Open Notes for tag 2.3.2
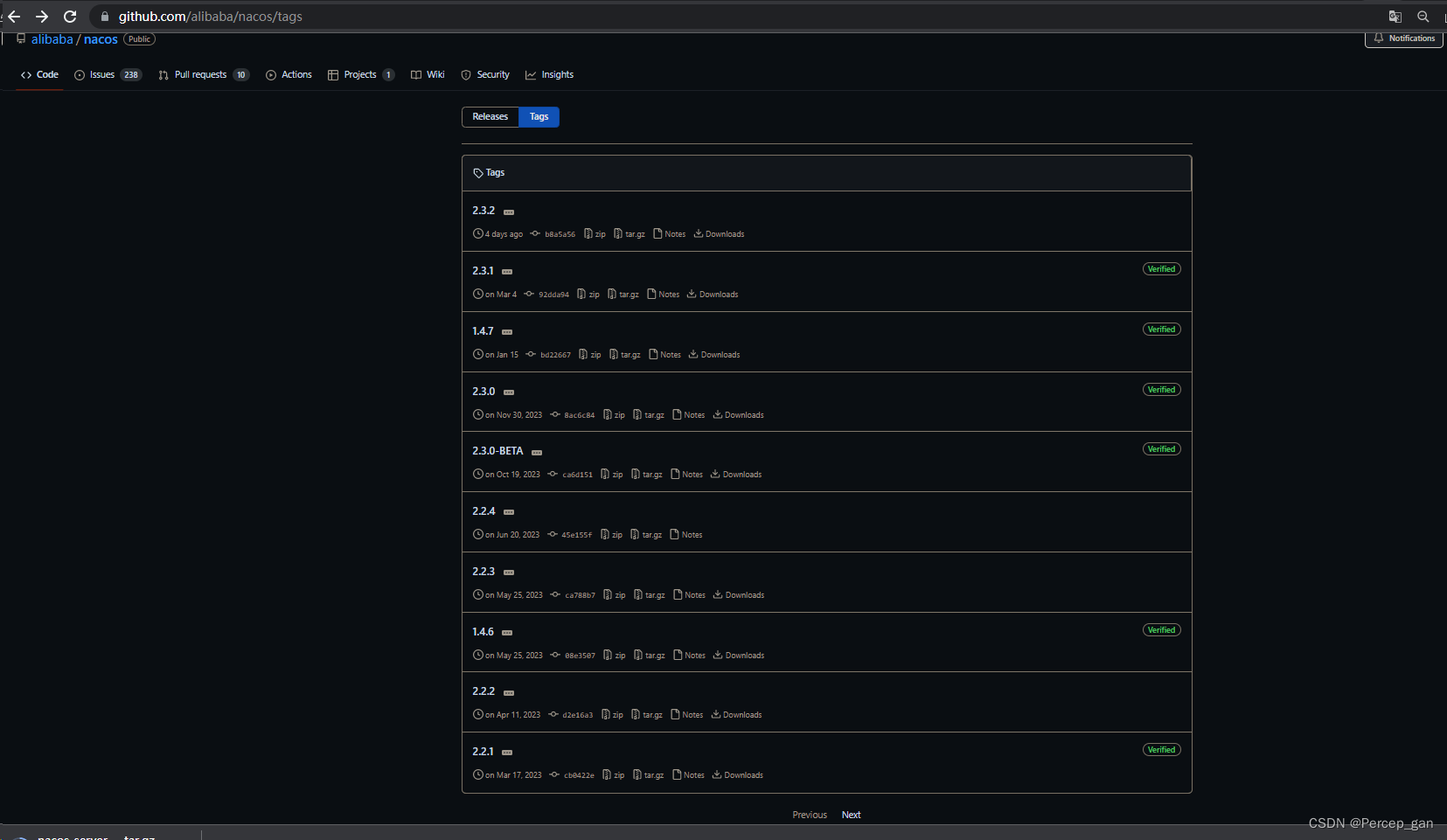1447x840 pixels. 670,234
